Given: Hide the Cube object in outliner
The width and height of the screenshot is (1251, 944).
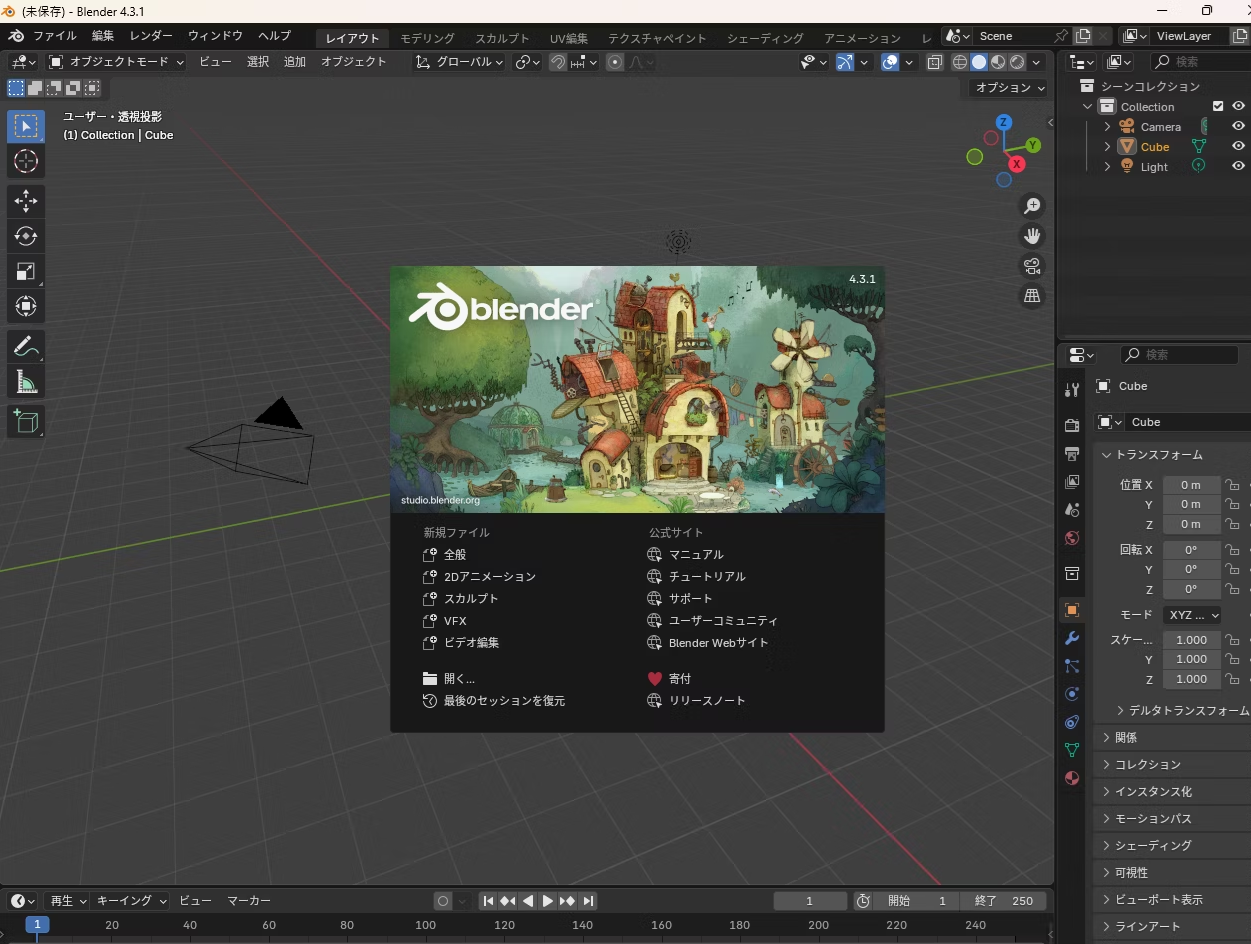Looking at the screenshot, I should [1238, 147].
